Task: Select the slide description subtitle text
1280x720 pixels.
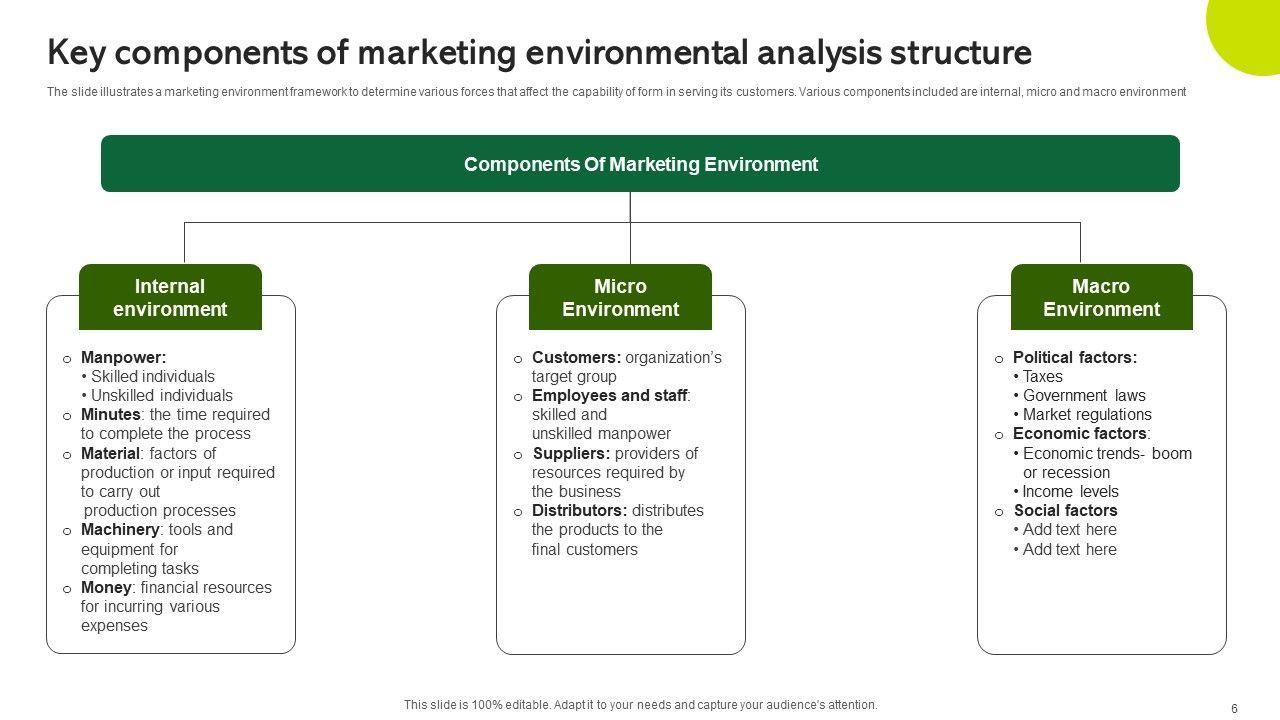Action: coord(616,92)
